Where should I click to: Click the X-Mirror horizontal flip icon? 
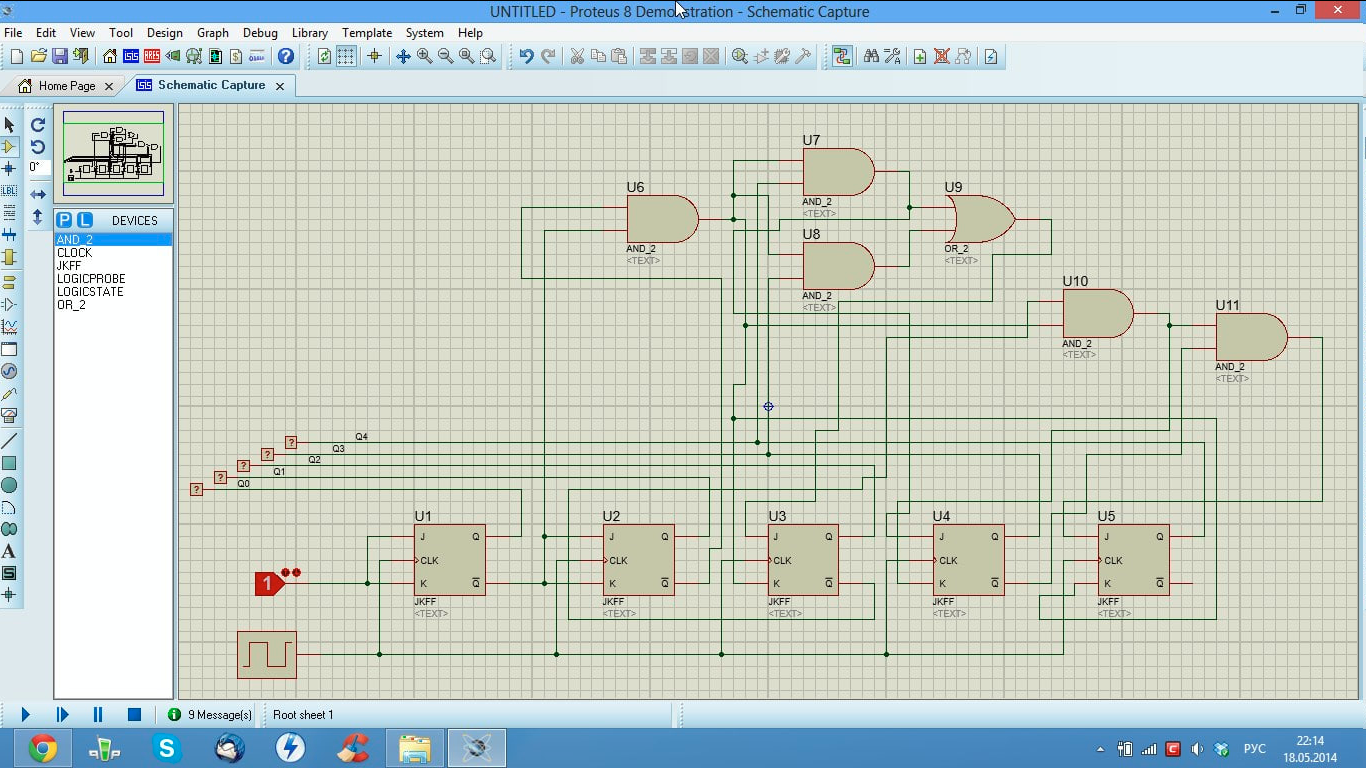[x=38, y=194]
